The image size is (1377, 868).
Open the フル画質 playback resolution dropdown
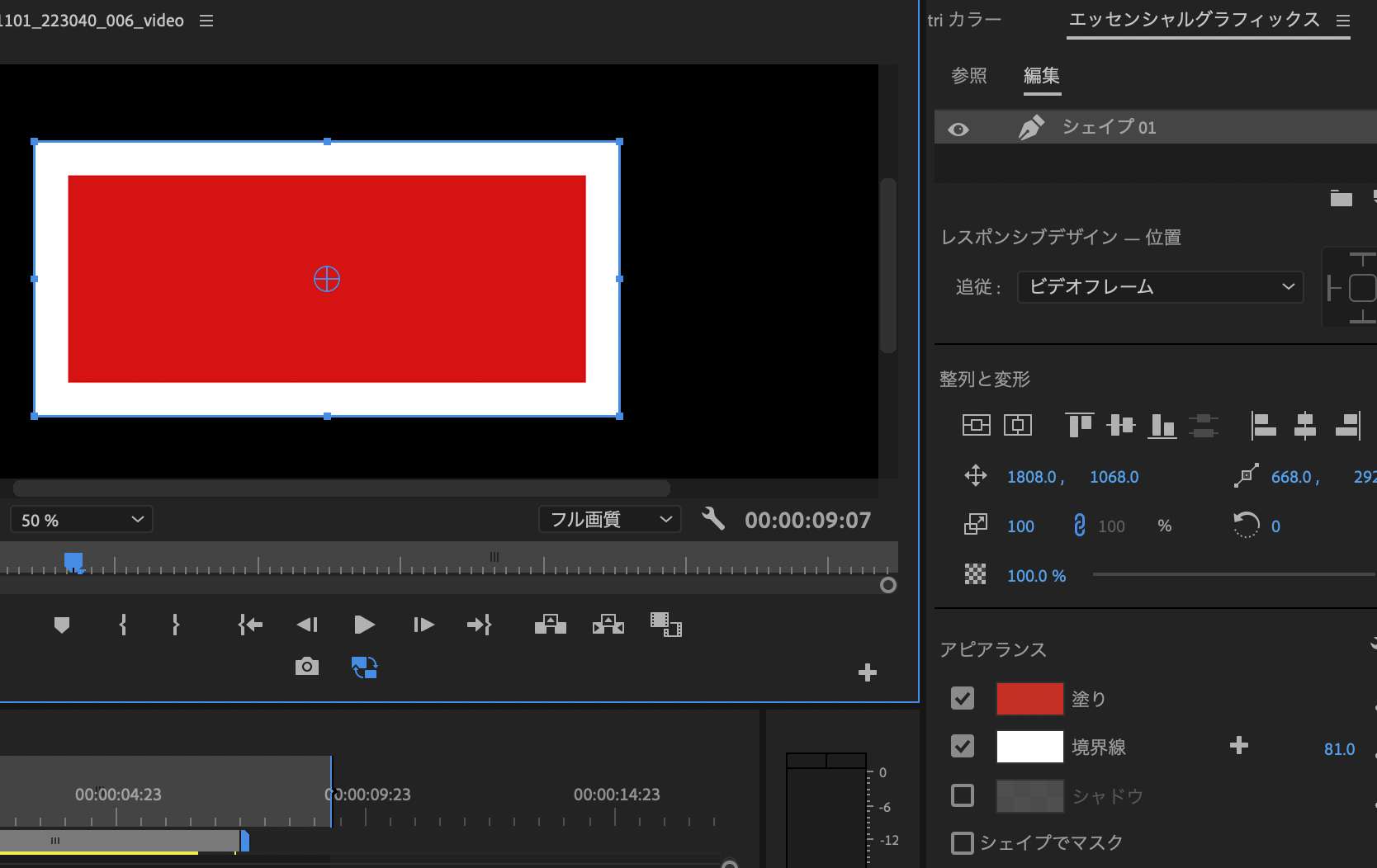[x=610, y=519]
